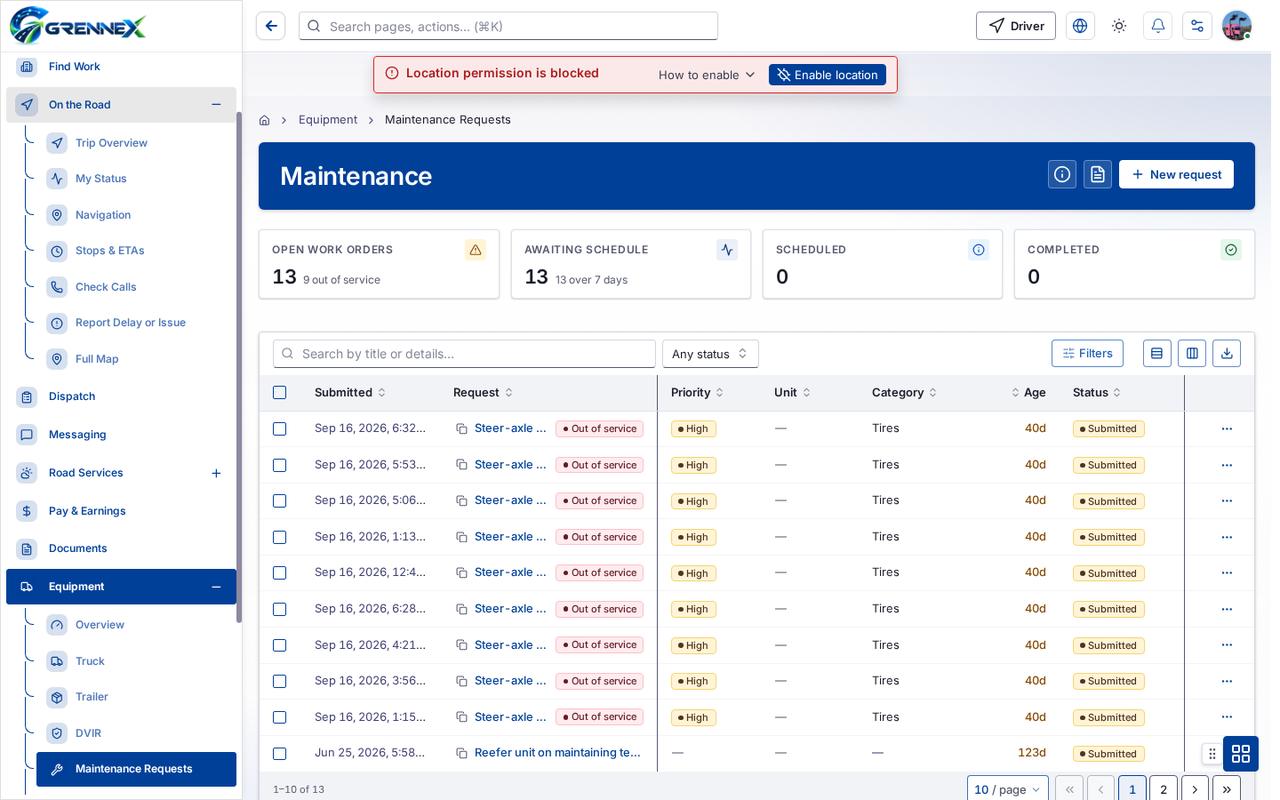
Task: Open the document icon in Maintenance header
Action: coord(1098,174)
